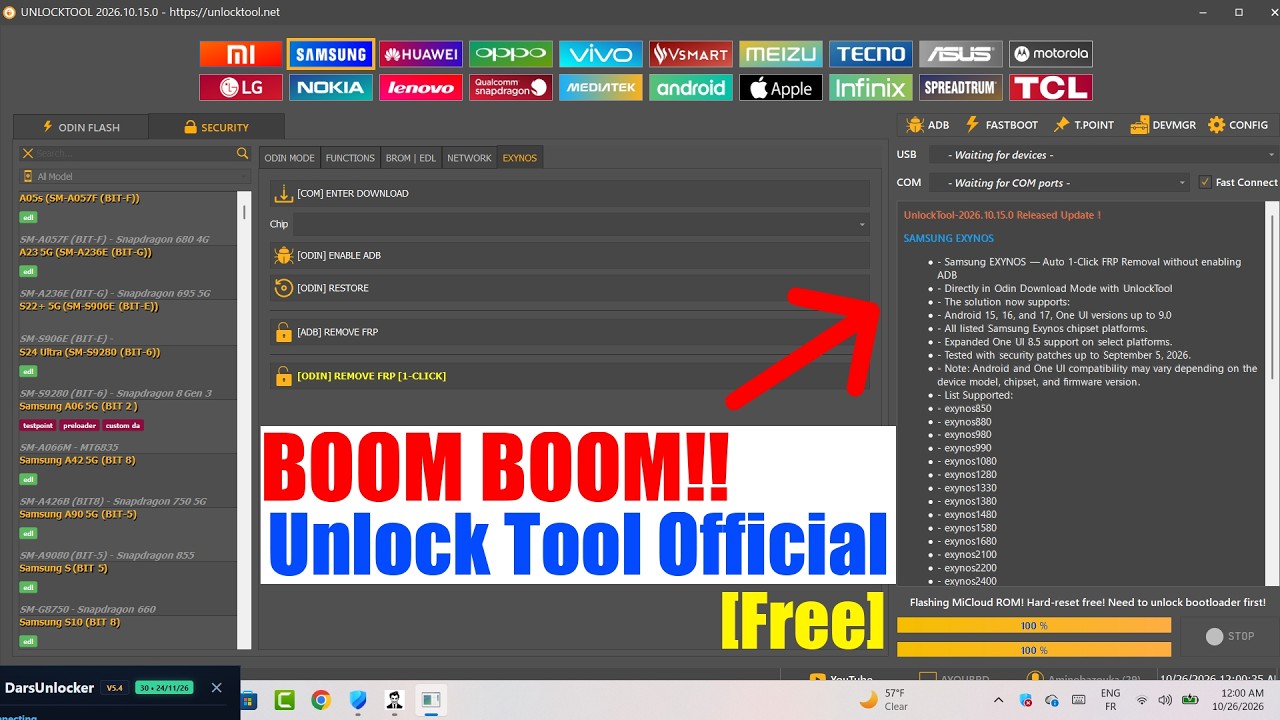This screenshot has height=720, width=1280.
Task: Open the BROM | EDL tab
Action: click(x=411, y=158)
